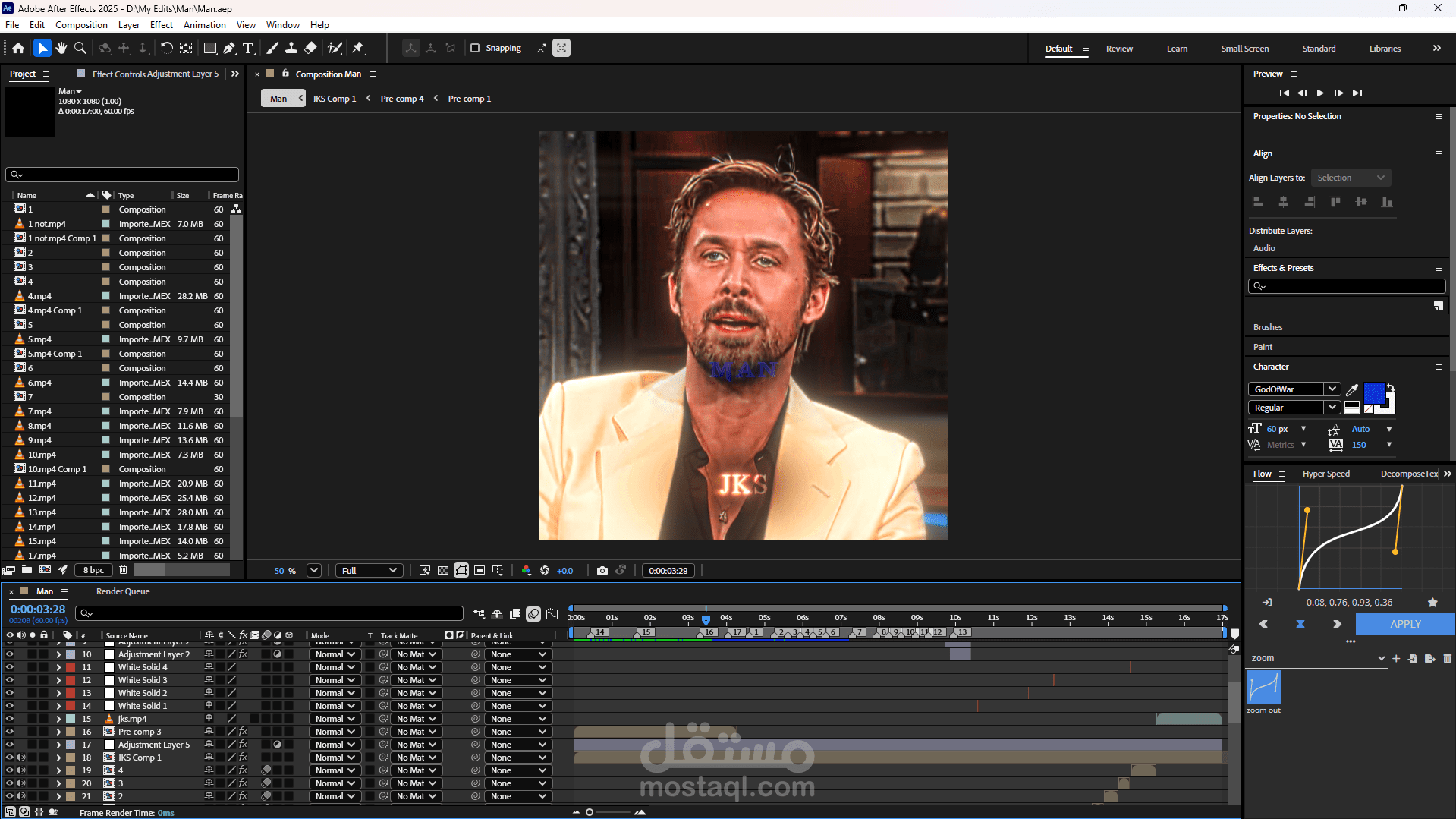Select the Pen tool
Image resolution: width=1456 pixels, height=819 pixels.
[x=229, y=48]
